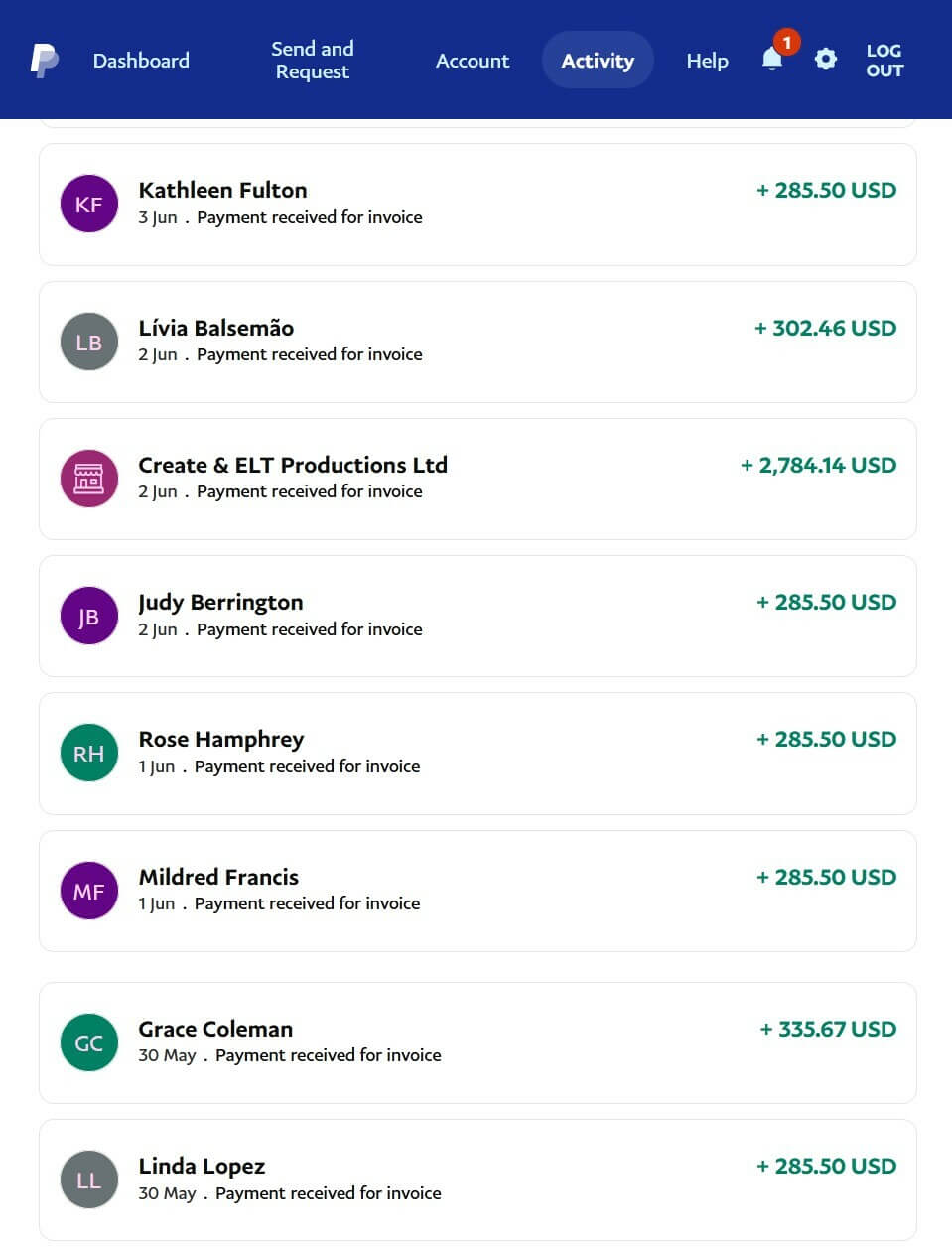This screenshot has height=1248, width=952.
Task: Open Kathleen Fulton transaction name link
Action: point(222,190)
